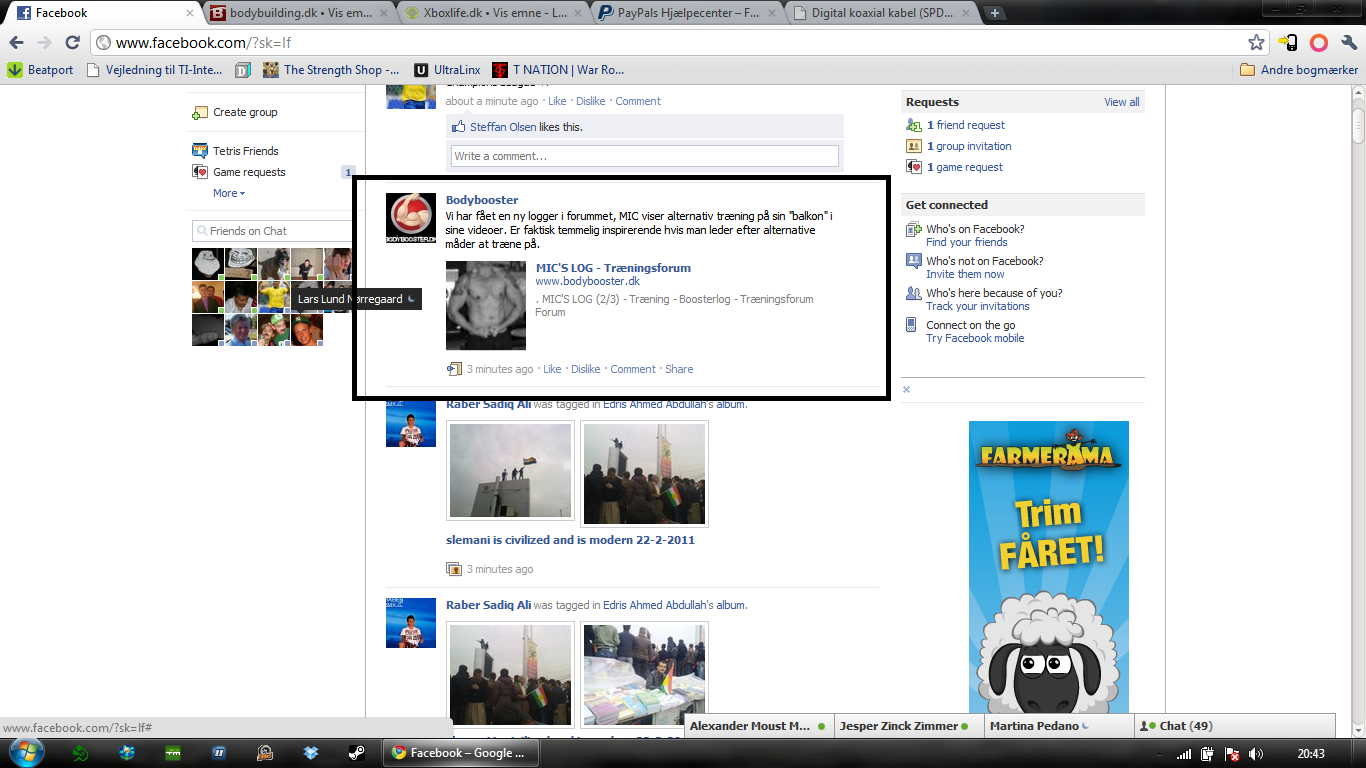Open the Chrome wrench settings menu
The image size is (1366, 768).
(1348, 43)
